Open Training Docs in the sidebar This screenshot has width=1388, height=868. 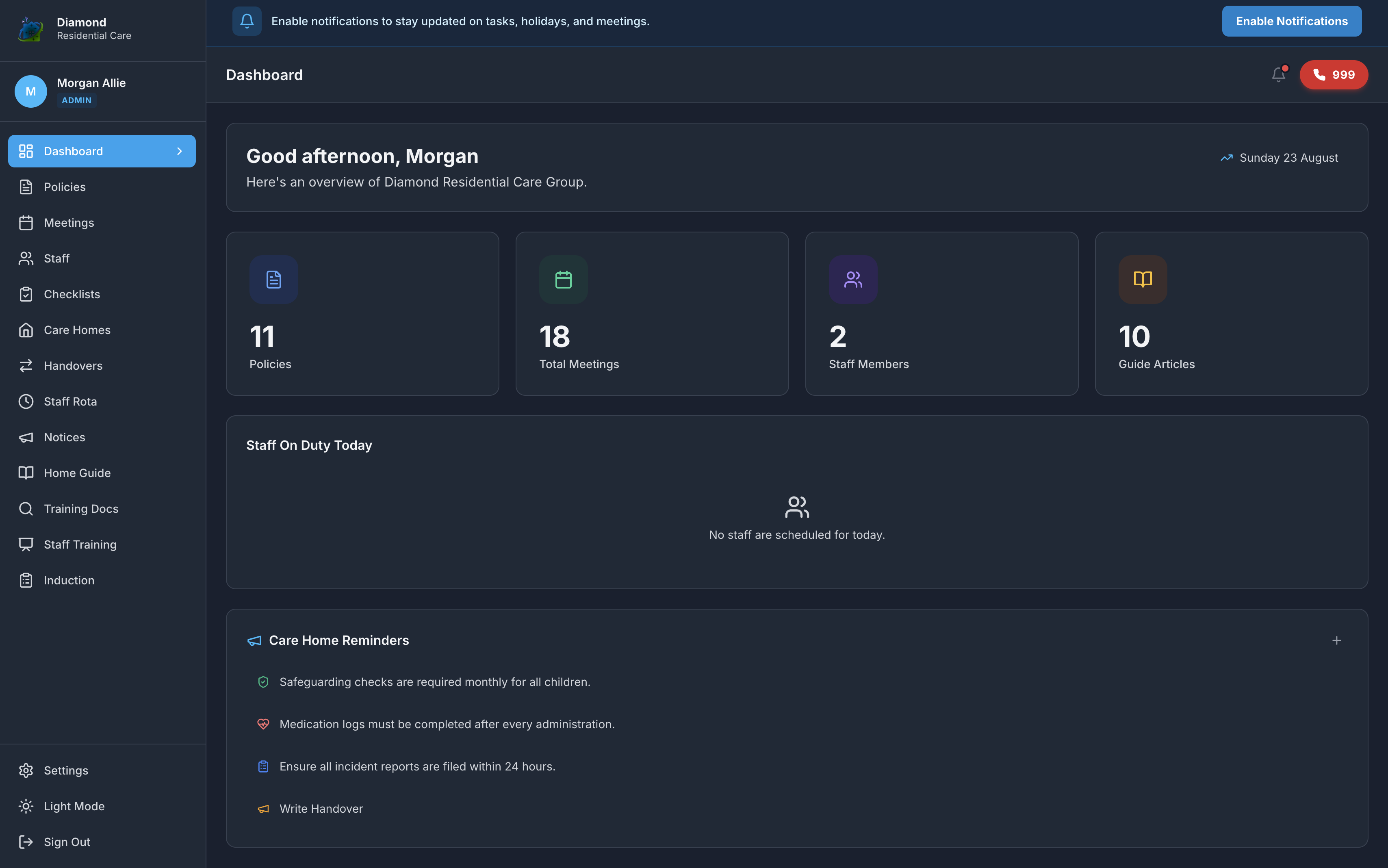click(102, 509)
